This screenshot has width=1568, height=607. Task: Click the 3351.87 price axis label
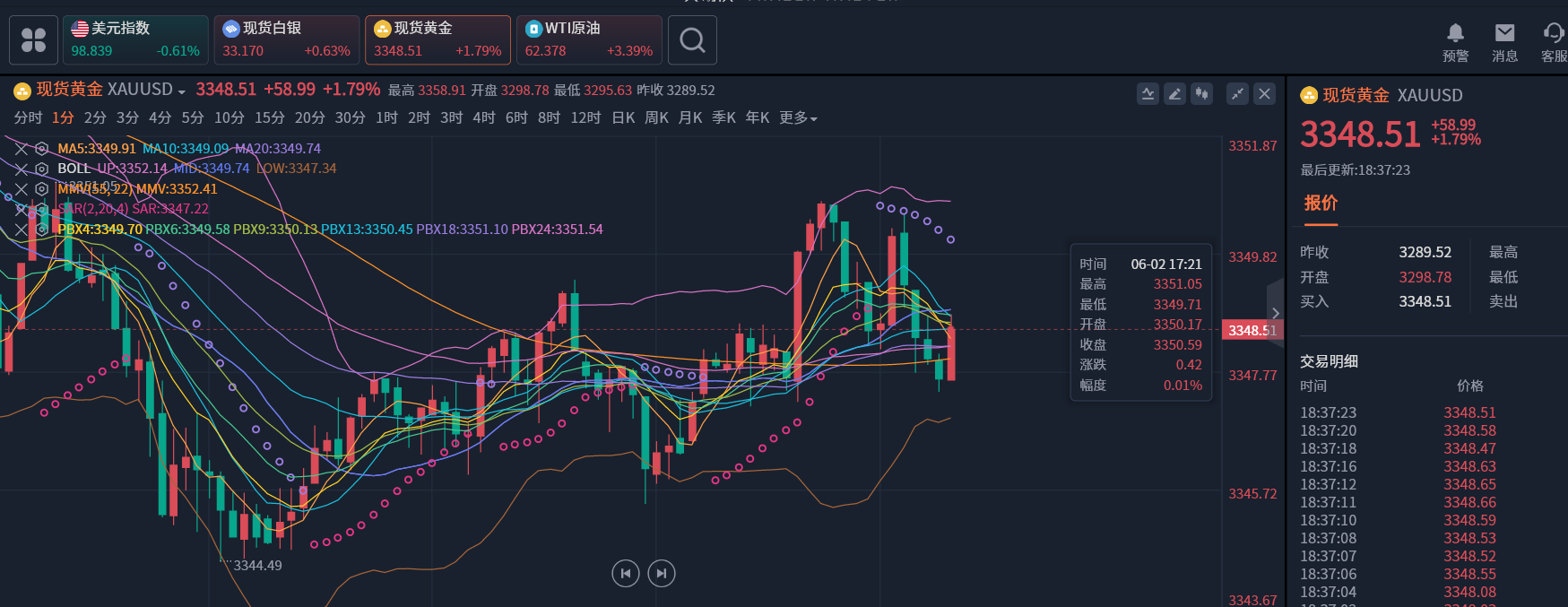tap(1252, 145)
